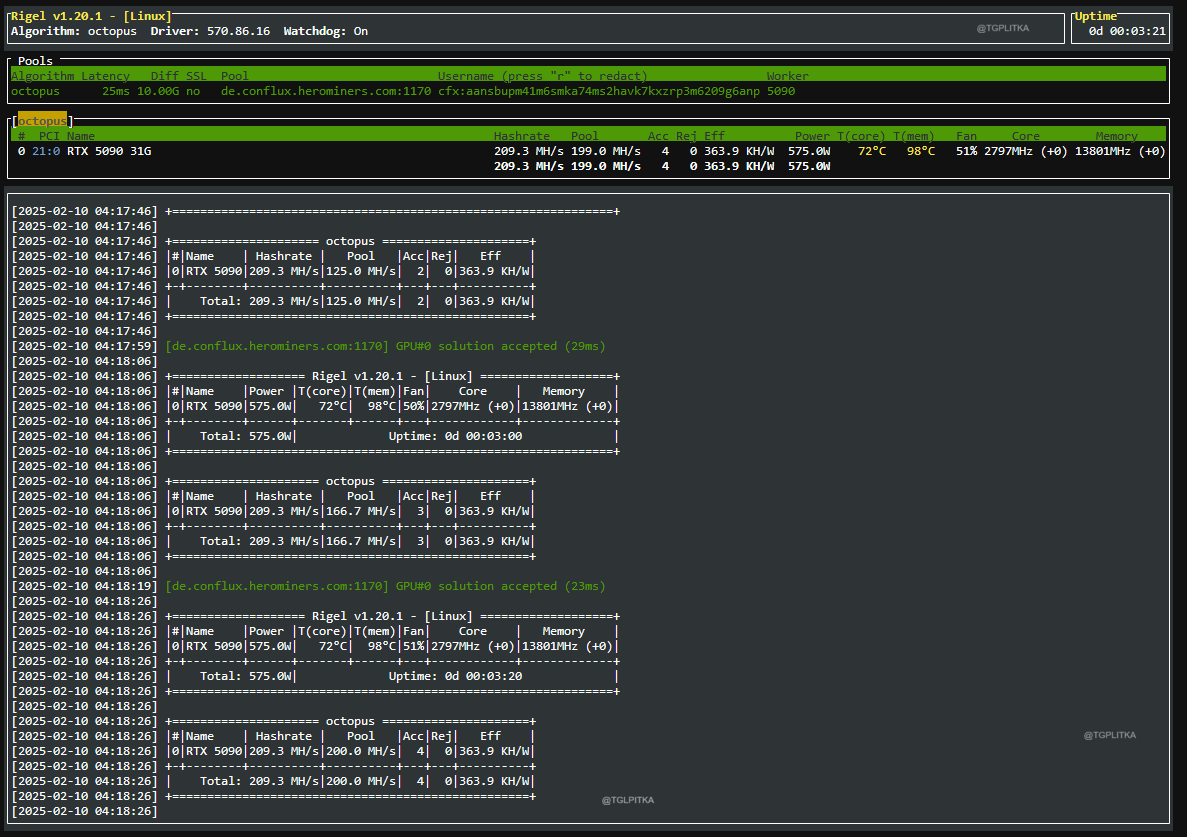Click the 'Watchdog: On' status text
The width and height of the screenshot is (1187, 837).
326,31
